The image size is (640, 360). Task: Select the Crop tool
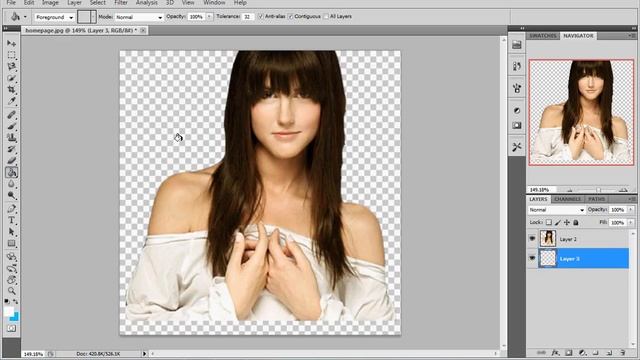[x=11, y=89]
